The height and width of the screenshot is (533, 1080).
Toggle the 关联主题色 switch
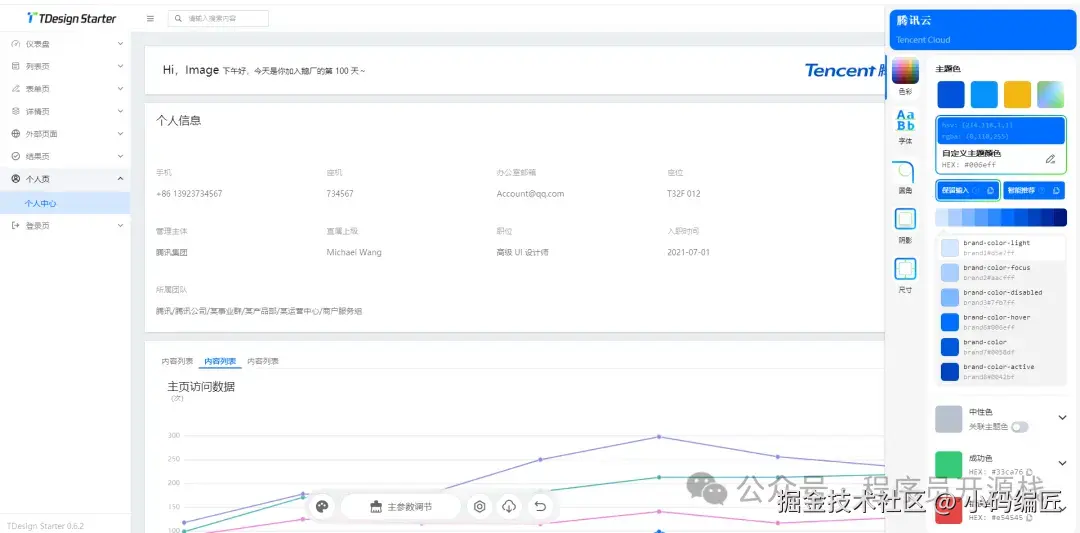coord(1019,427)
